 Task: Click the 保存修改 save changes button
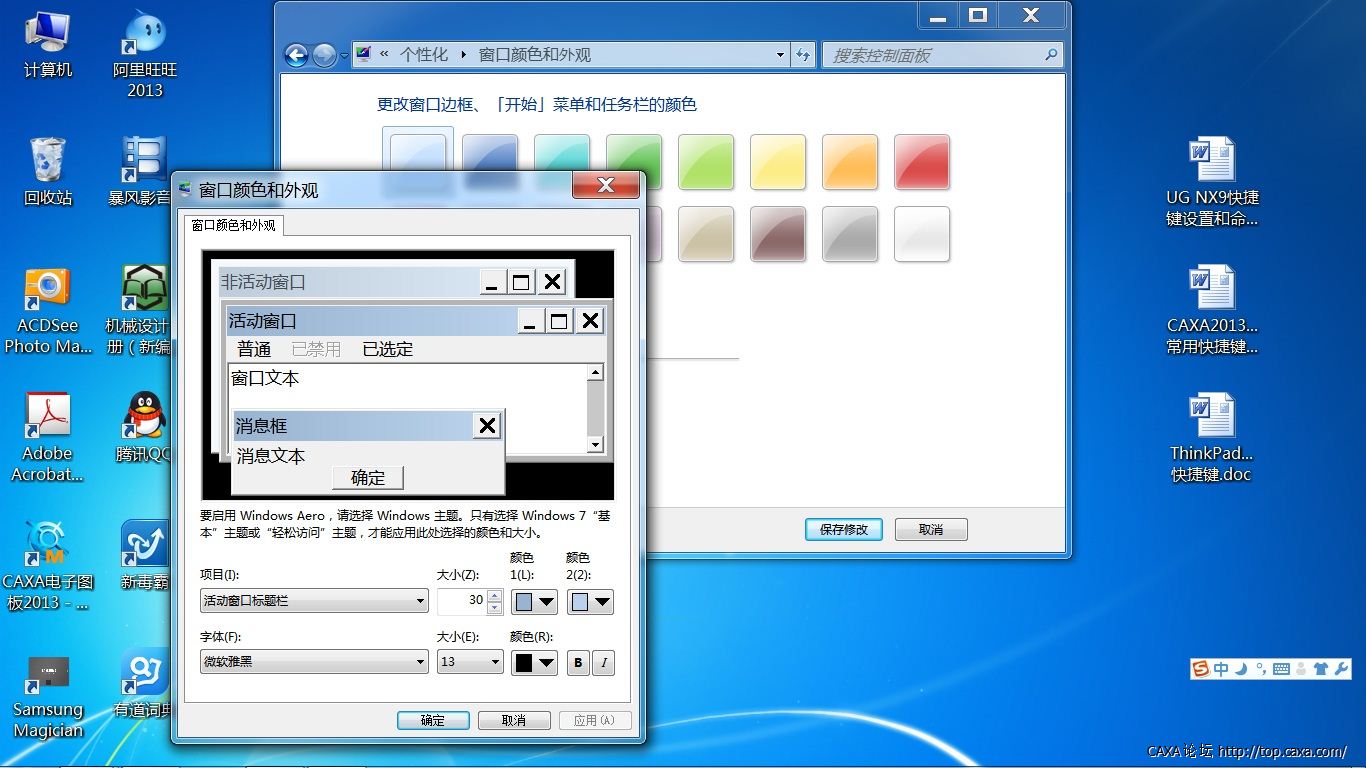point(843,530)
